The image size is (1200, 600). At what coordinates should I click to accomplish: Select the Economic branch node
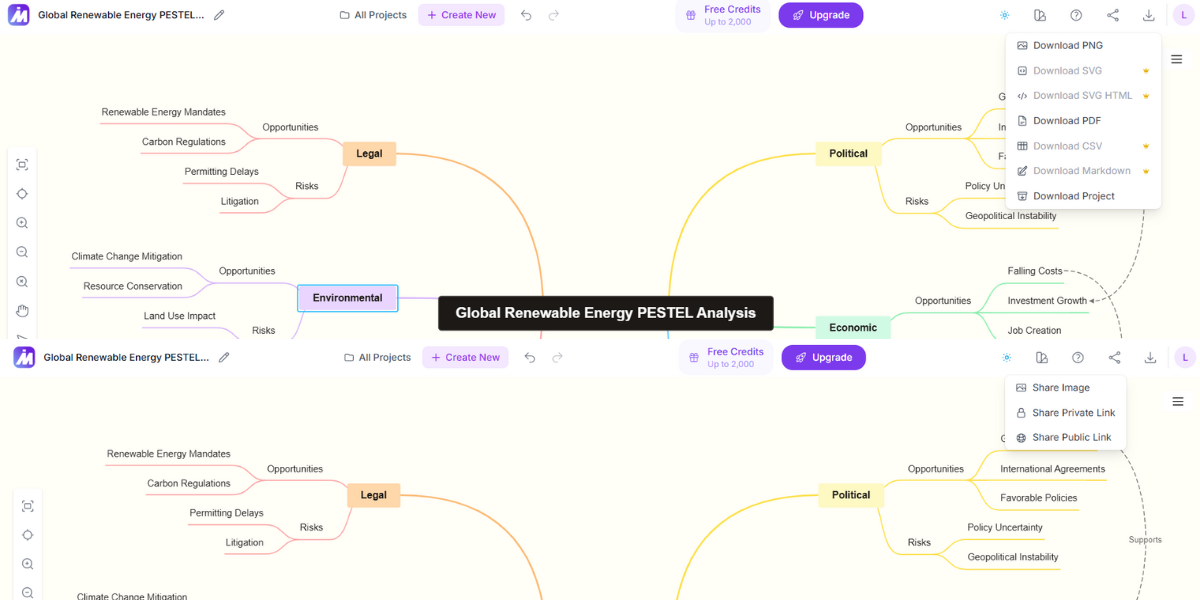(852, 327)
